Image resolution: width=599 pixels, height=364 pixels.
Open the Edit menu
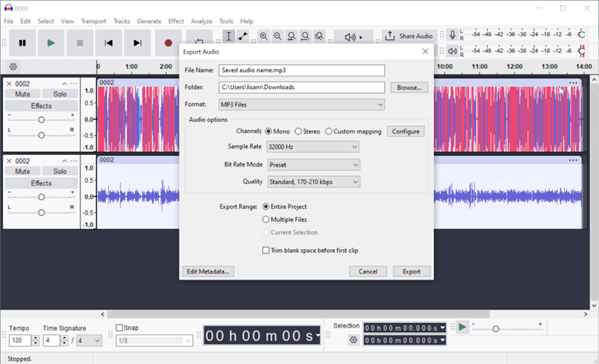pos(25,21)
